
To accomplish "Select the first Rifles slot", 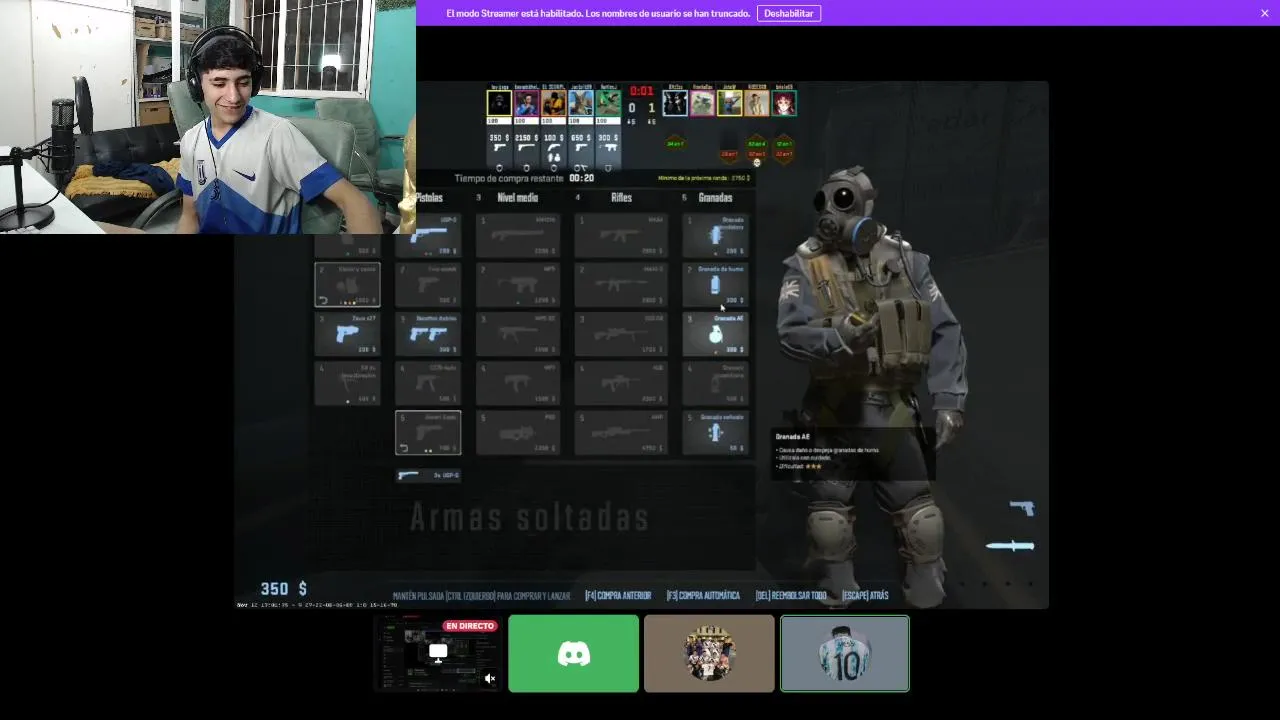I will click(621, 235).
